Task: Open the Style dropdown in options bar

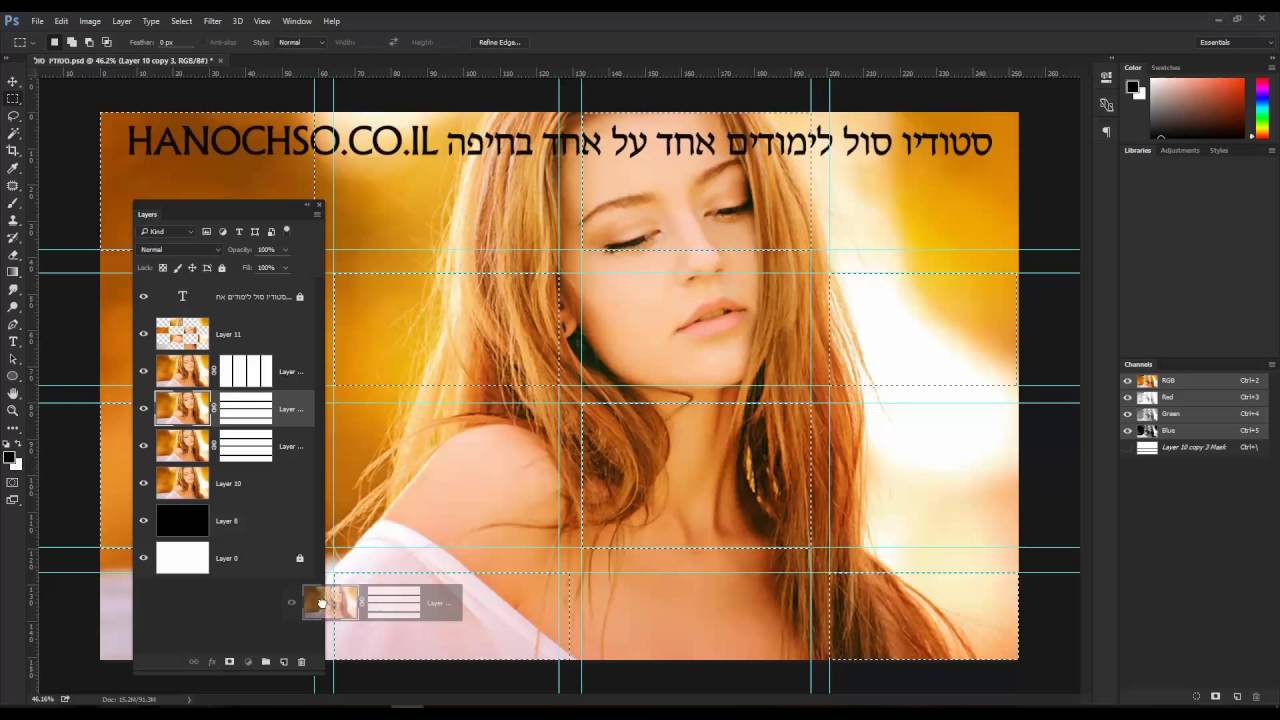Action: 301,43
